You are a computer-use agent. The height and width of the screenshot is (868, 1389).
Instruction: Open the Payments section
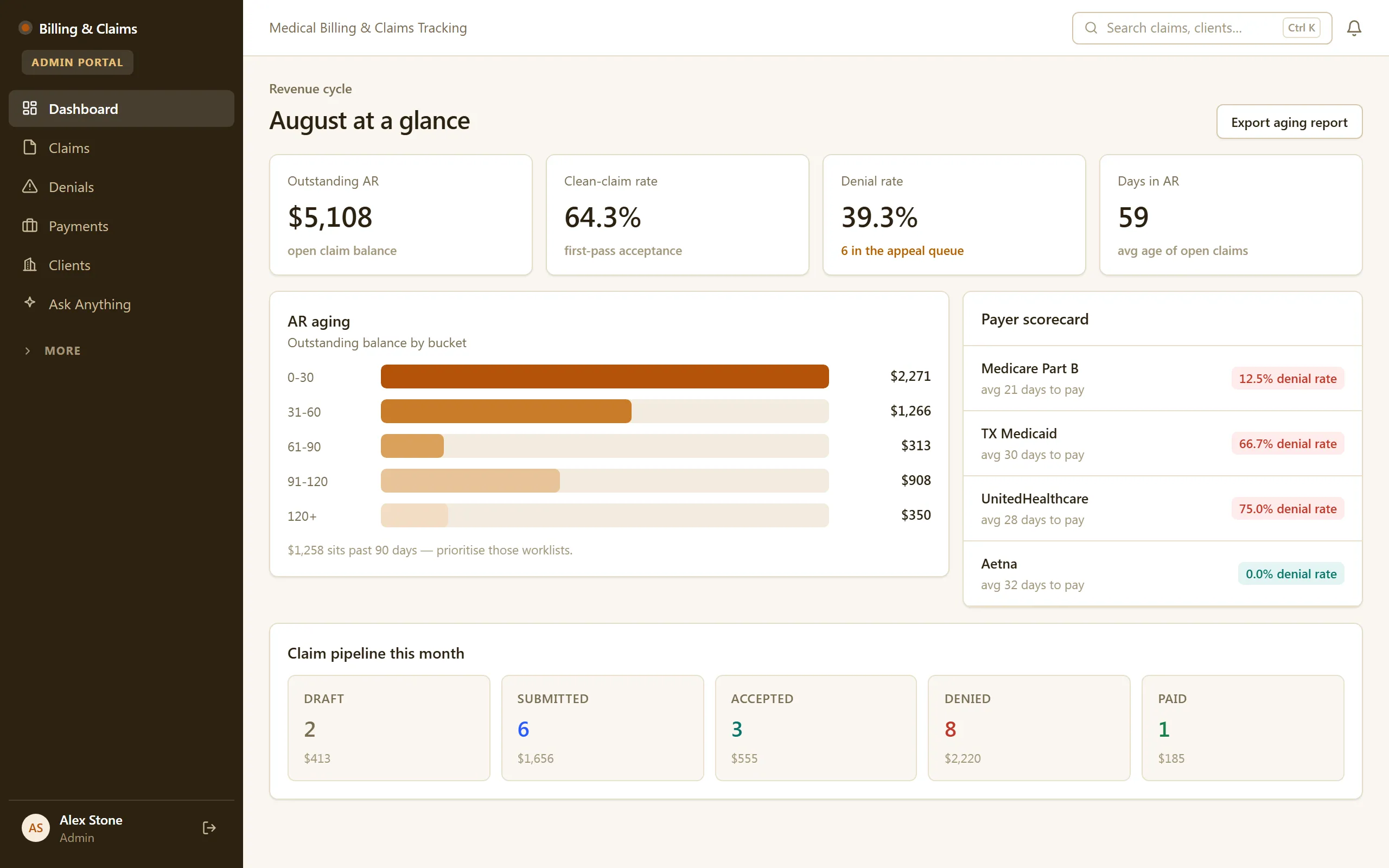pos(121,226)
